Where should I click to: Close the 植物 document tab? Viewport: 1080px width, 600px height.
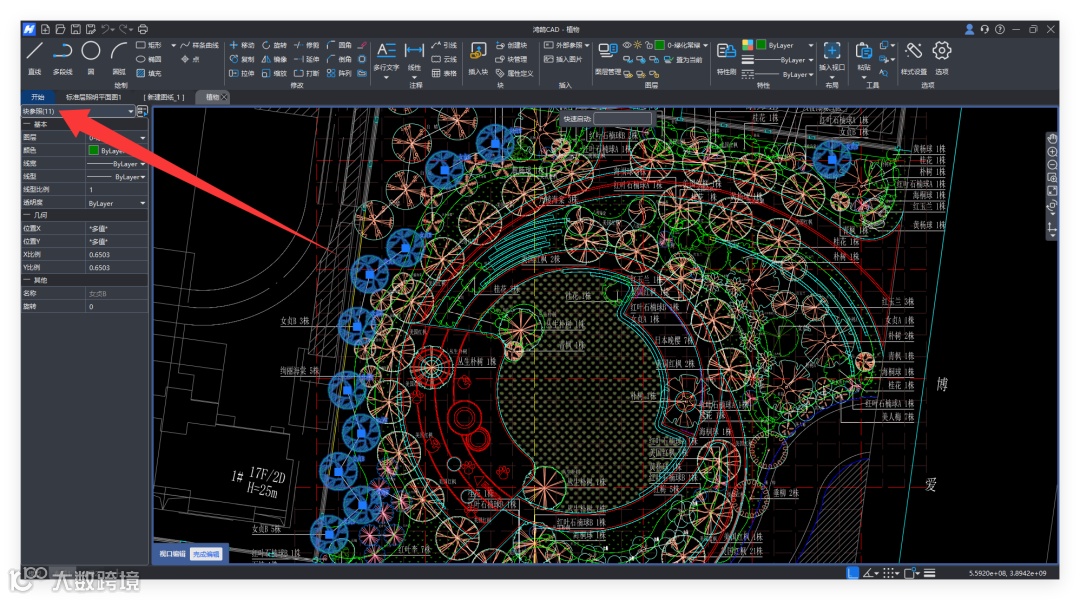coord(225,97)
